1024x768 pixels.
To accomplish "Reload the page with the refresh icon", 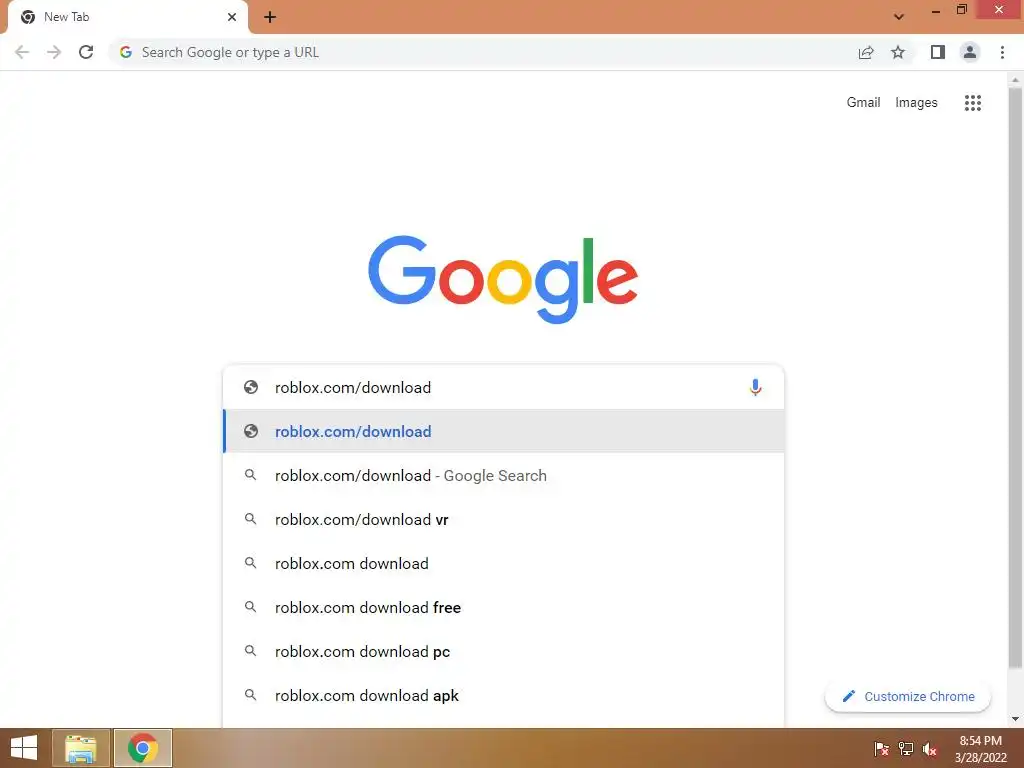I will point(86,52).
